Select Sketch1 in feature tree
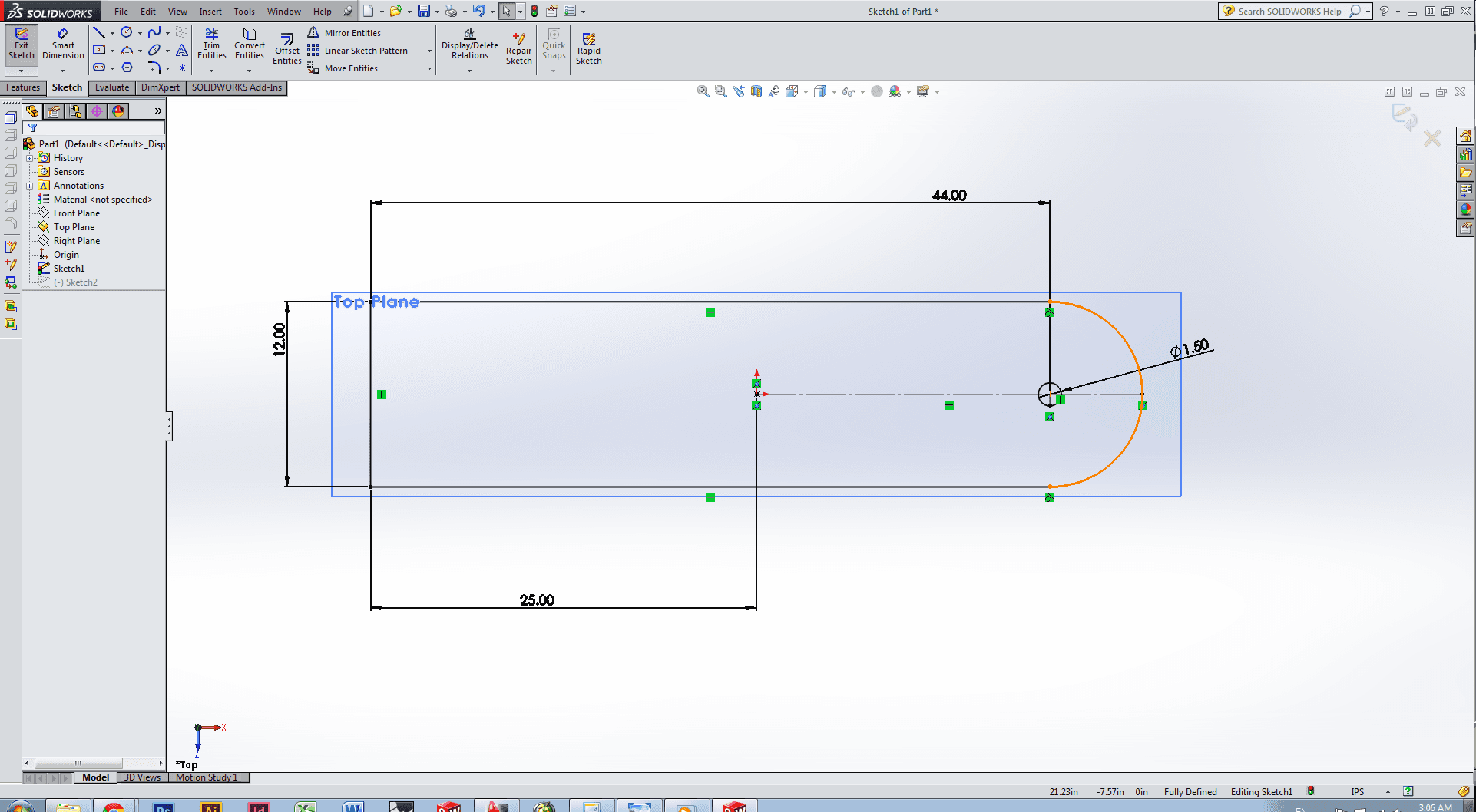This screenshot has height=812, width=1476. (69, 269)
